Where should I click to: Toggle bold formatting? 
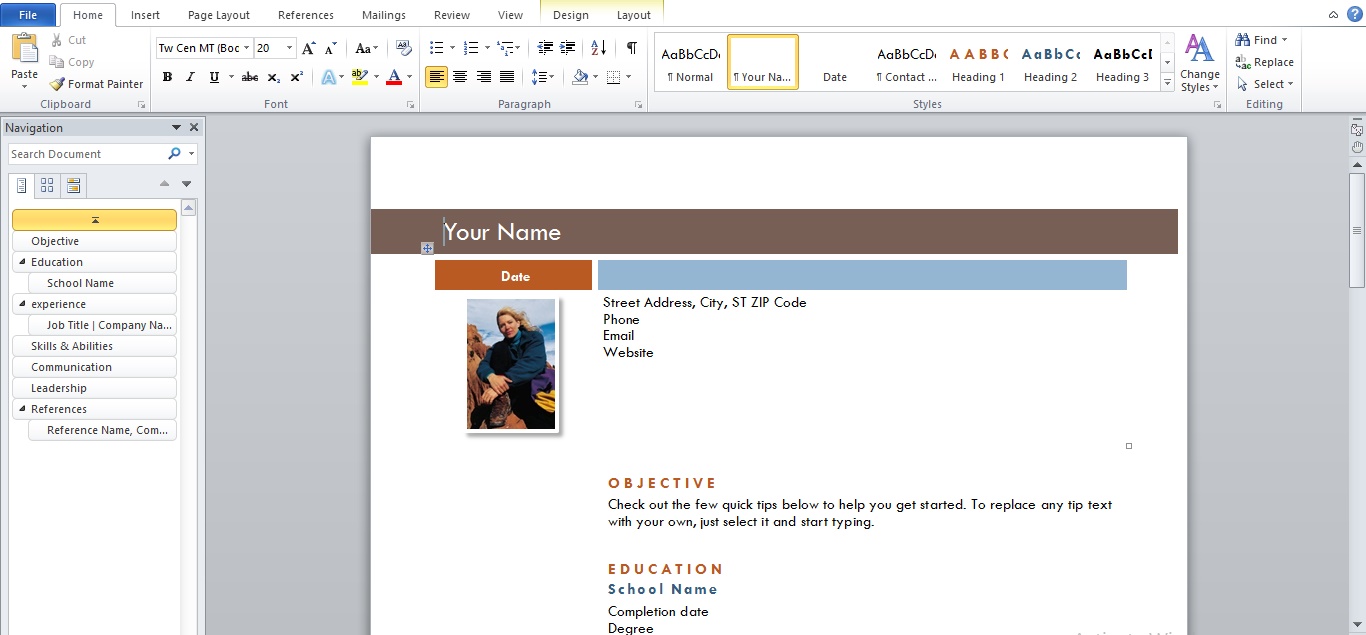167,77
